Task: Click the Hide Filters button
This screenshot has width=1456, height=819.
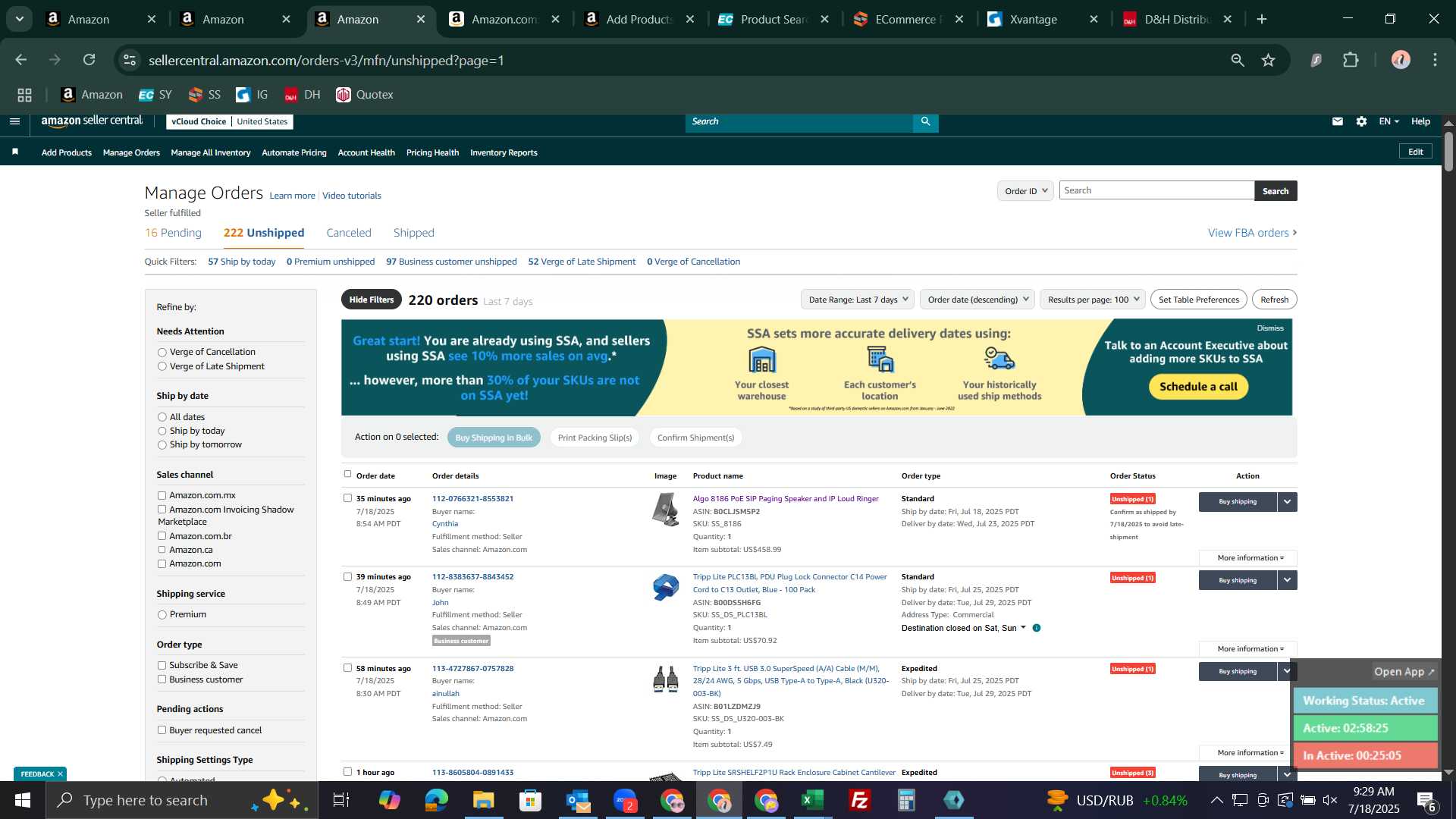Action: coord(372,300)
